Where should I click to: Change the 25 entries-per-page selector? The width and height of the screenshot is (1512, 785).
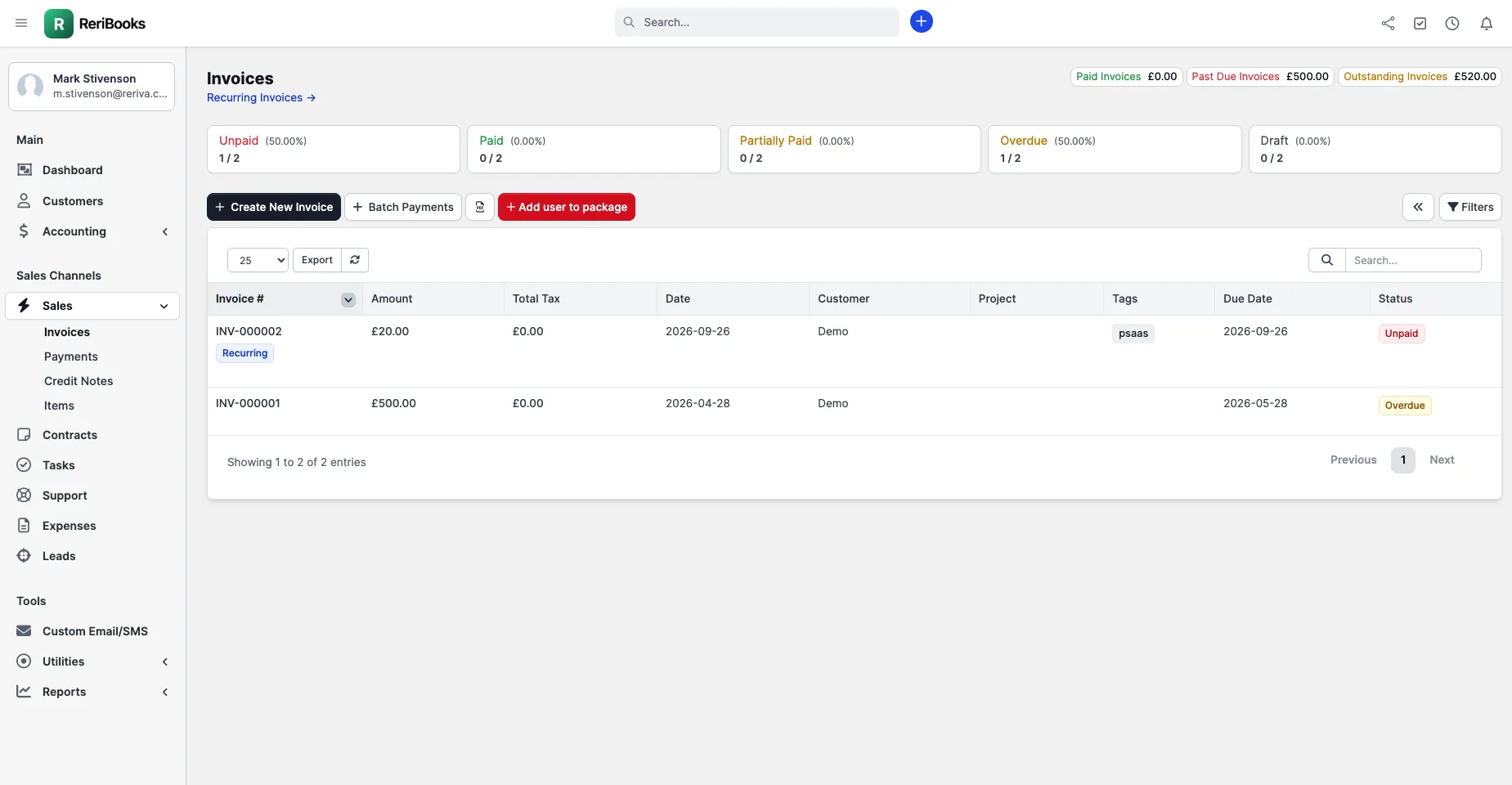tap(258, 260)
